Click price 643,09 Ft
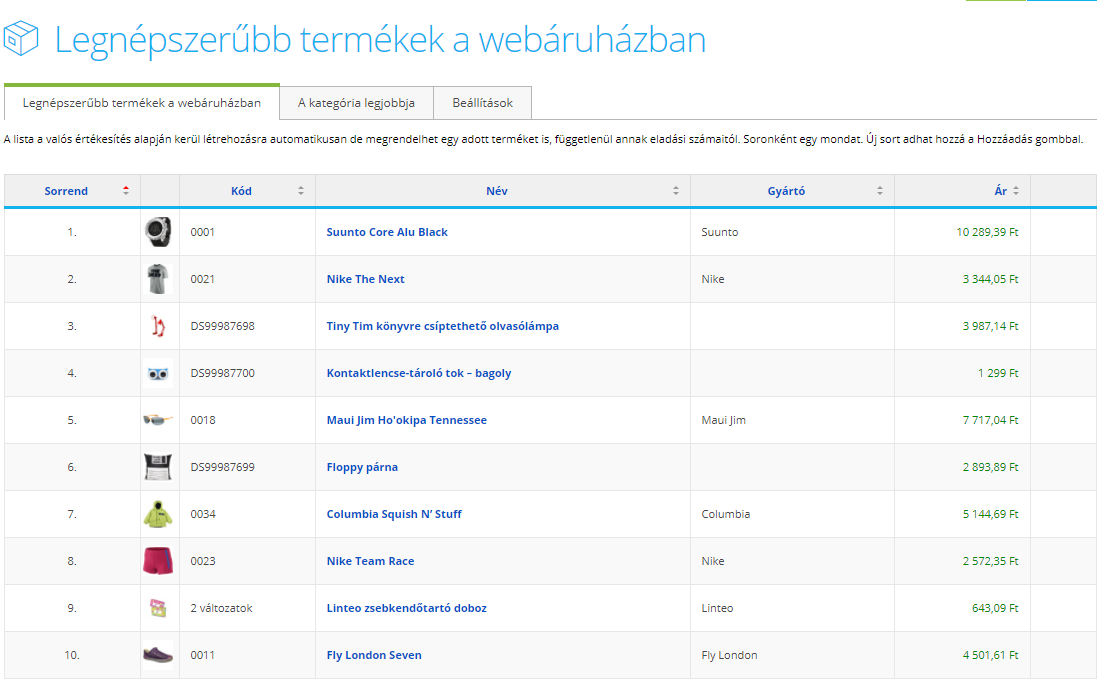This screenshot has height=696, width=1113. (x=995, y=608)
